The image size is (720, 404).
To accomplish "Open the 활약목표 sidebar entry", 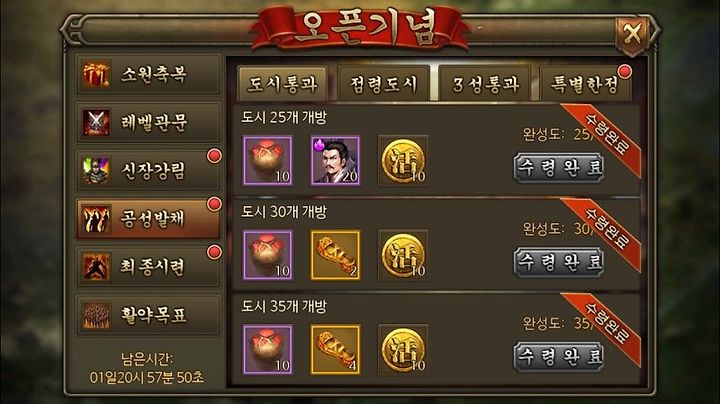I will [148, 315].
